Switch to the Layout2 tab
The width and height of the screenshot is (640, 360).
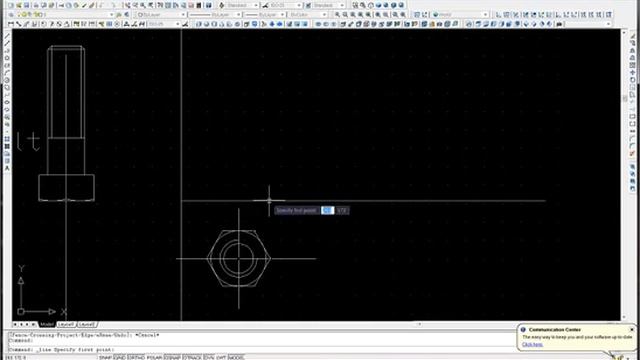[x=87, y=324]
